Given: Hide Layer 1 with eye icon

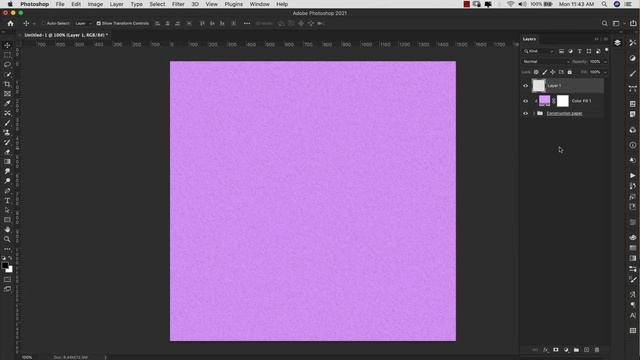Looking at the screenshot, I should point(526,86).
